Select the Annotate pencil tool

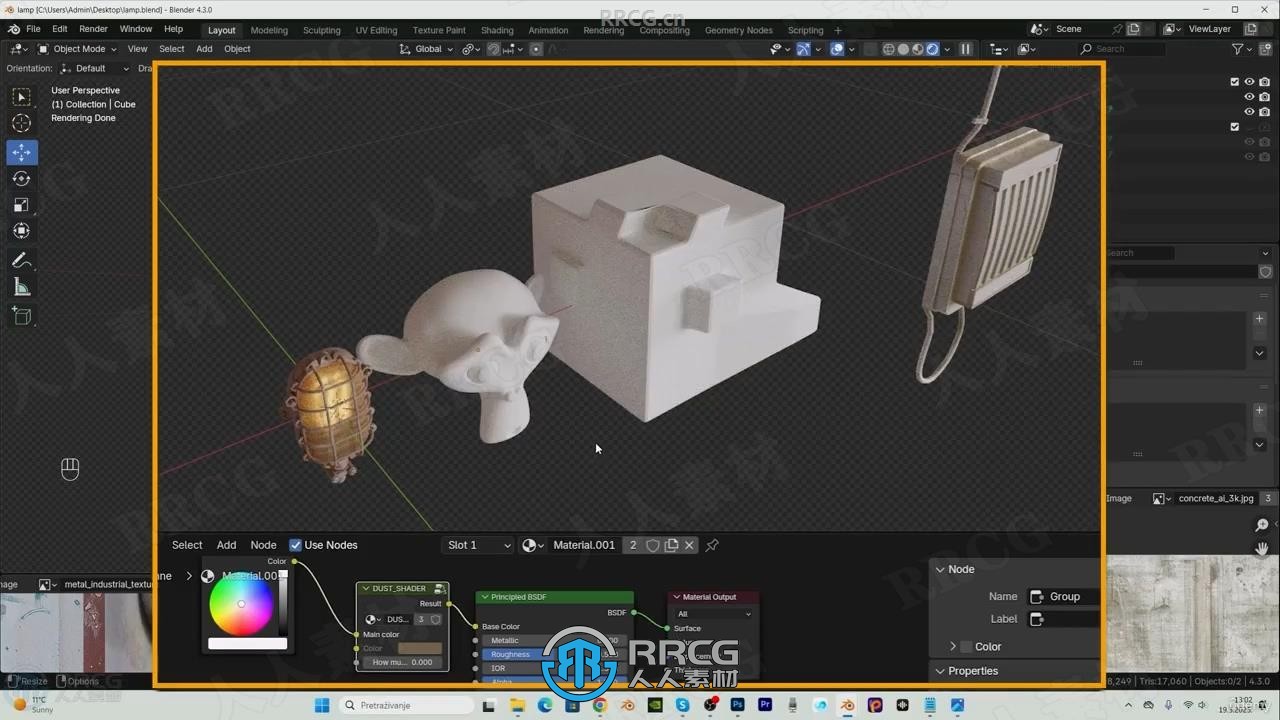click(21, 260)
